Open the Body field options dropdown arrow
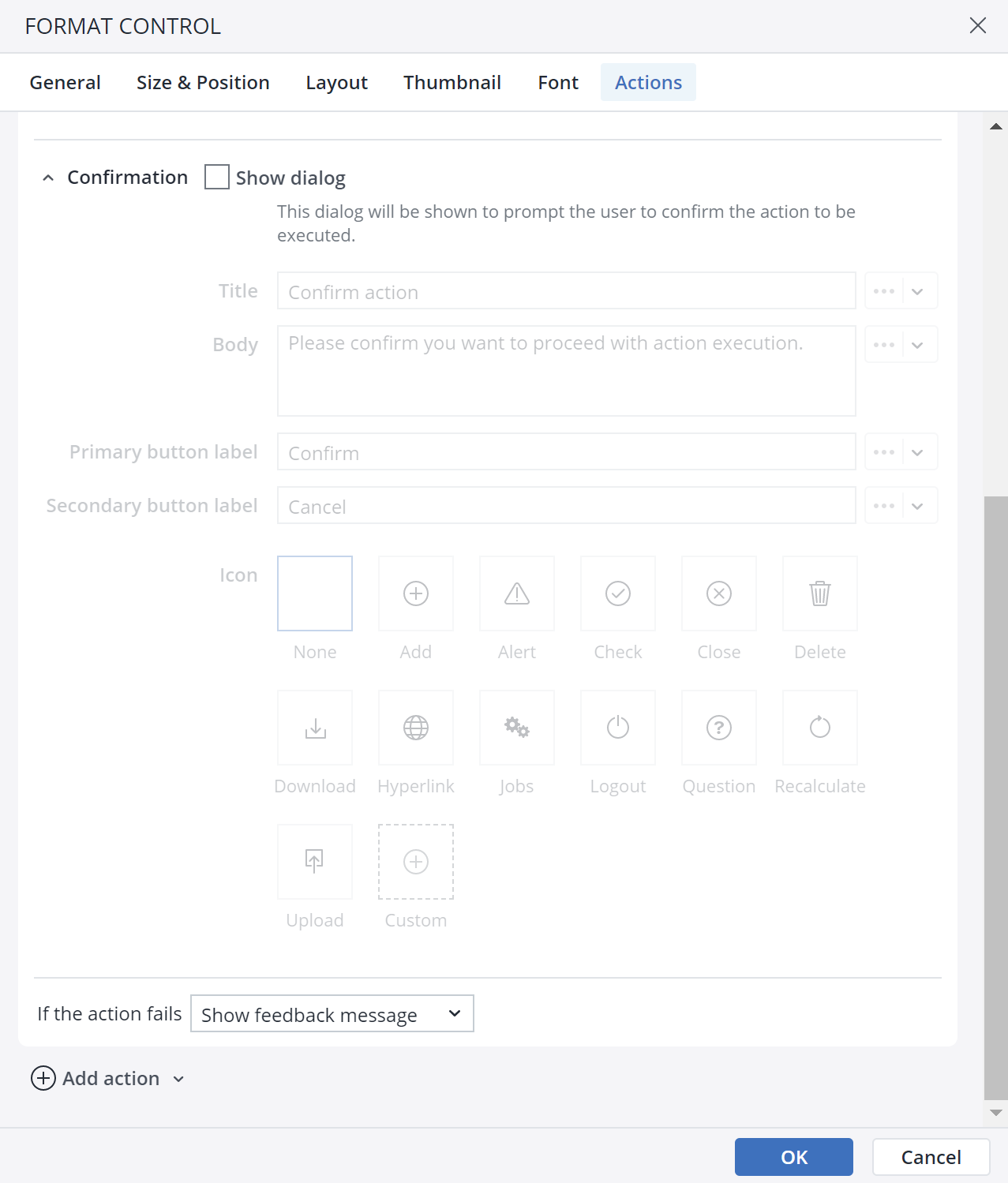The width and height of the screenshot is (1008, 1183). pyautogui.click(x=918, y=345)
